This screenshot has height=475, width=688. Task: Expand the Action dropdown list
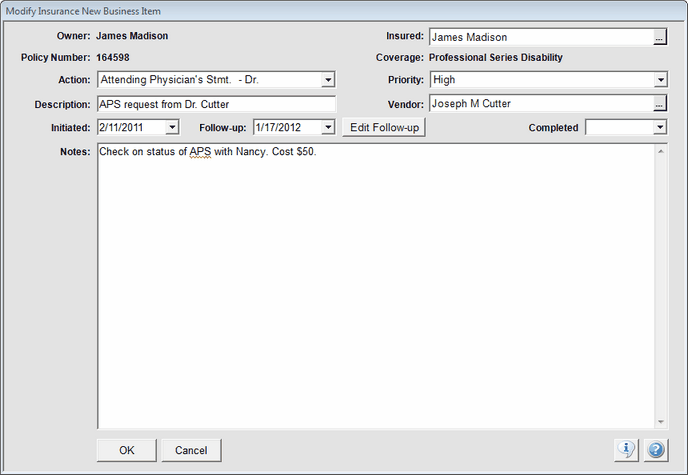click(x=328, y=80)
